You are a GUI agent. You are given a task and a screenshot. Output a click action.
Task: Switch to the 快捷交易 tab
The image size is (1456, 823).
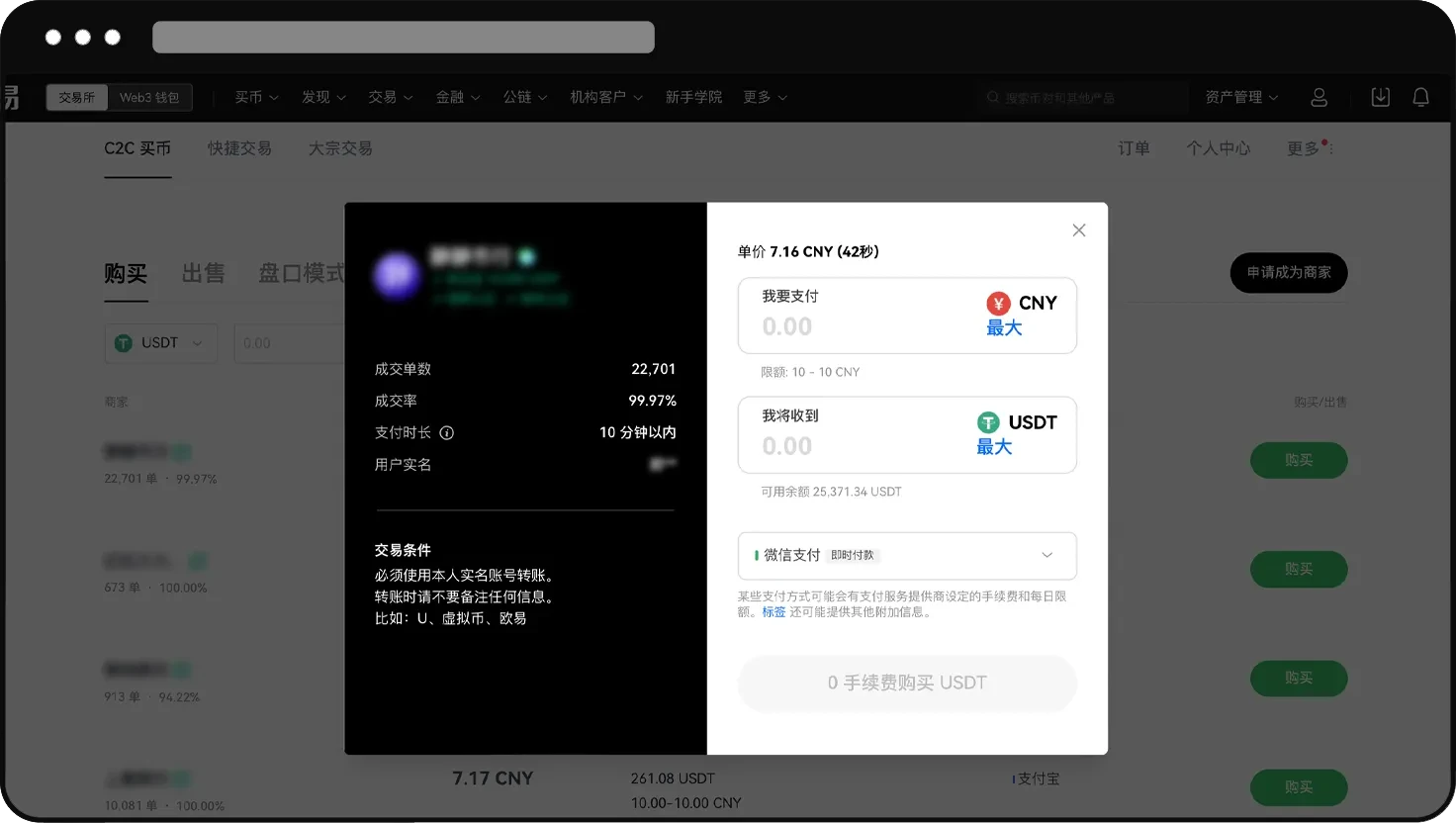[239, 147]
